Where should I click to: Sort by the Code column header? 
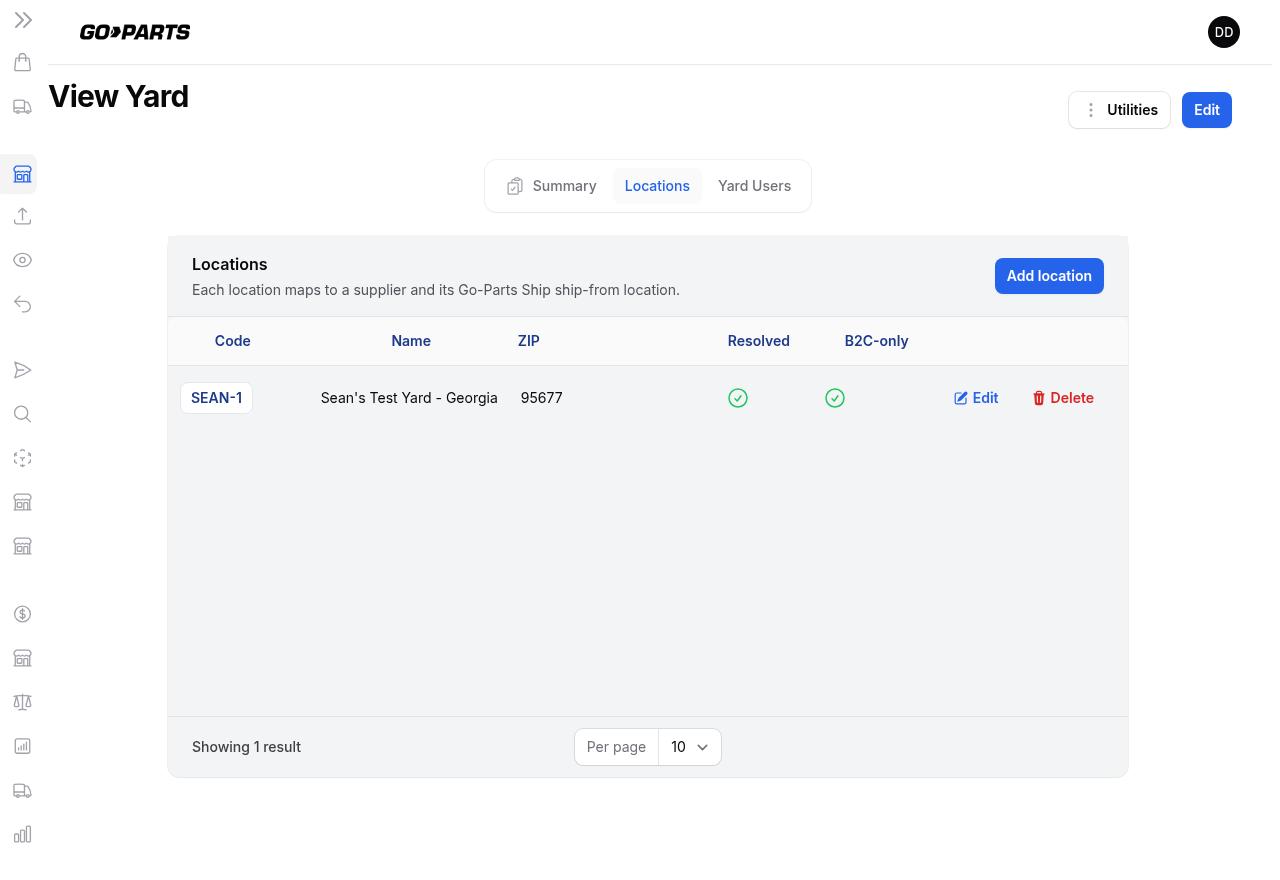232,341
